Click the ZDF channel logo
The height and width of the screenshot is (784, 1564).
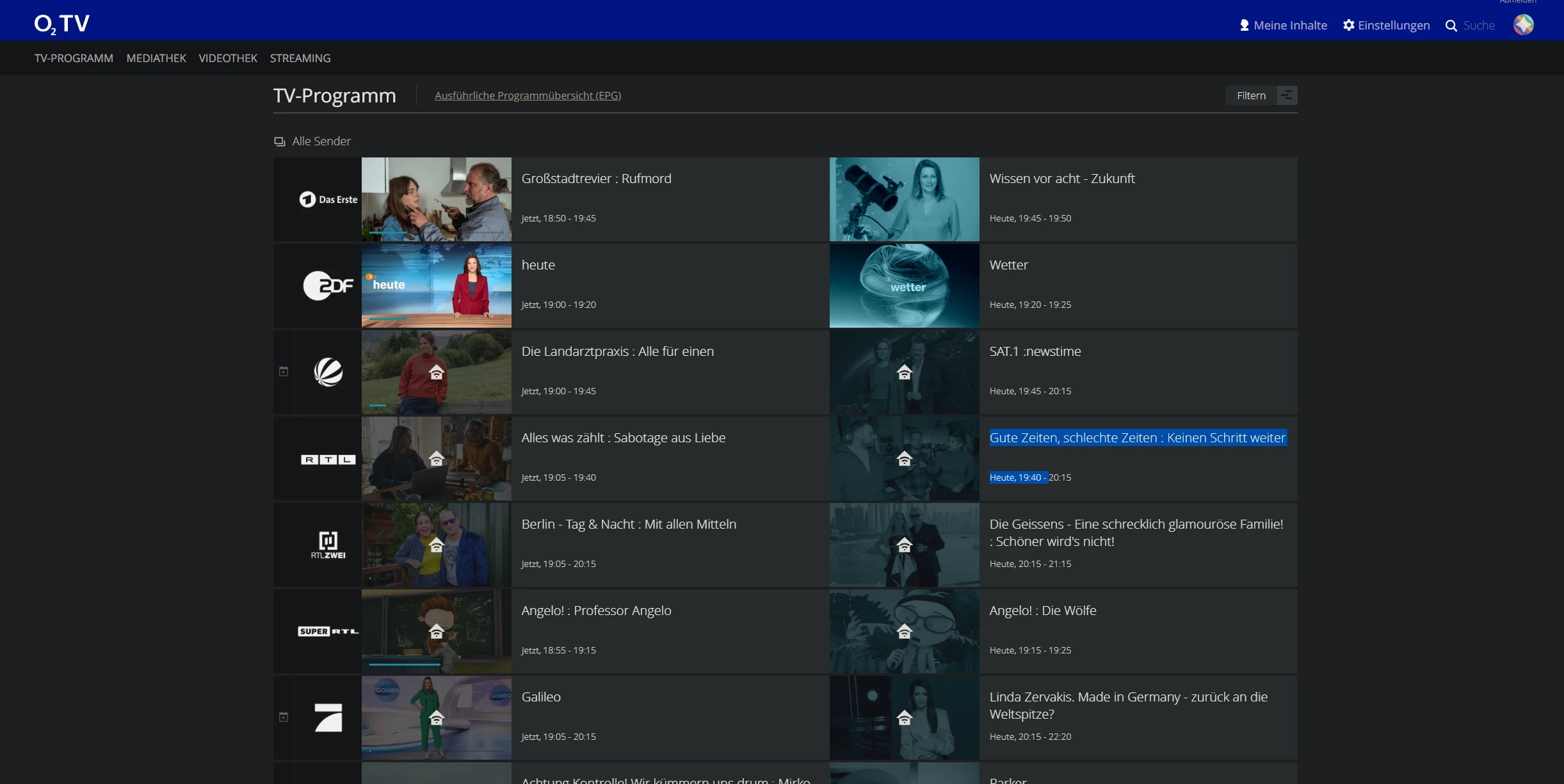pyautogui.click(x=328, y=286)
